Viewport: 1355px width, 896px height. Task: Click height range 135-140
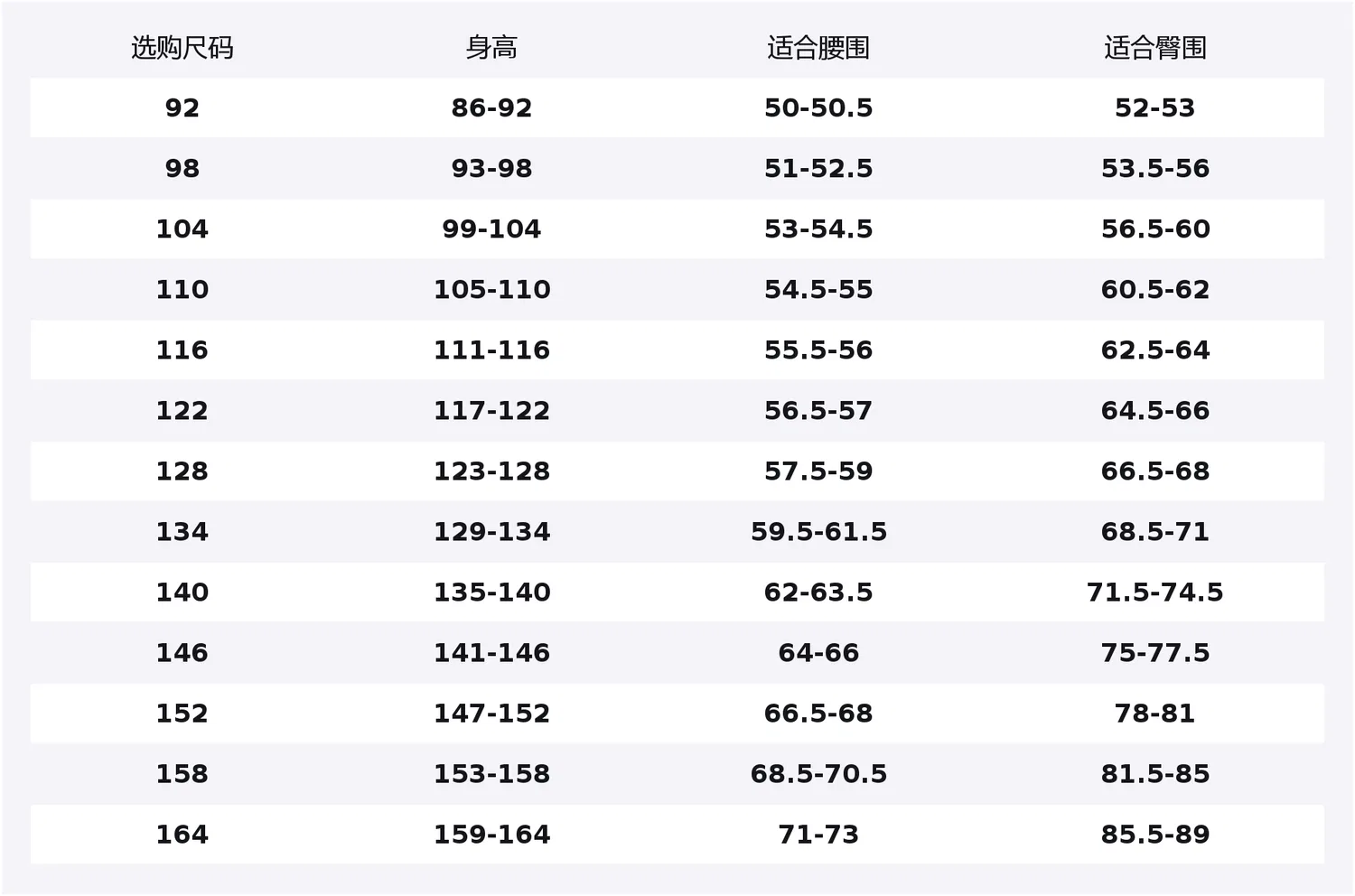tap(491, 593)
